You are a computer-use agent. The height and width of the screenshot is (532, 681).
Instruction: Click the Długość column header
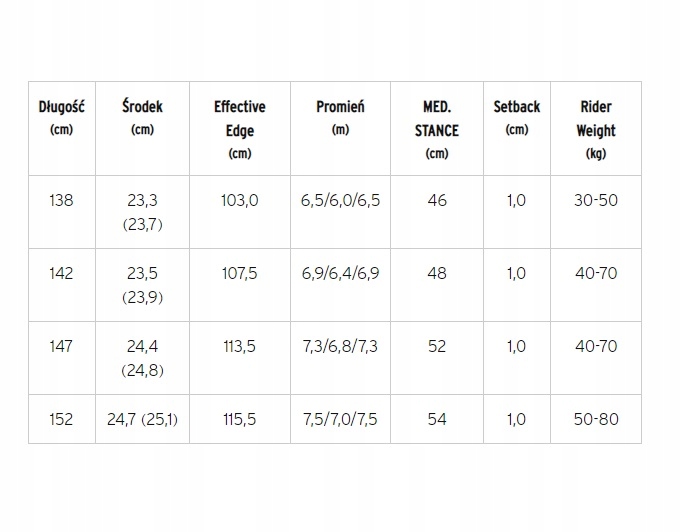click(61, 118)
